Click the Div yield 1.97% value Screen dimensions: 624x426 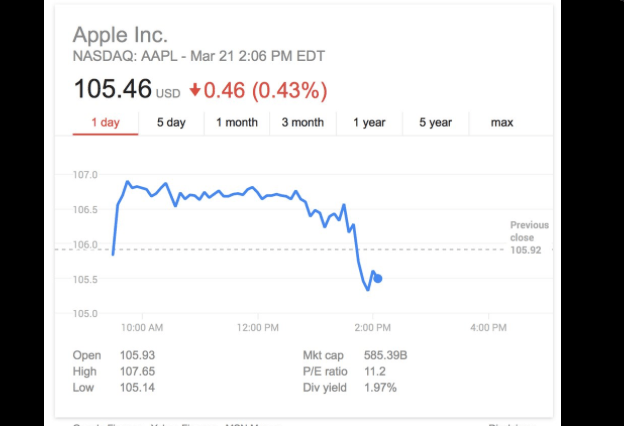click(x=380, y=387)
